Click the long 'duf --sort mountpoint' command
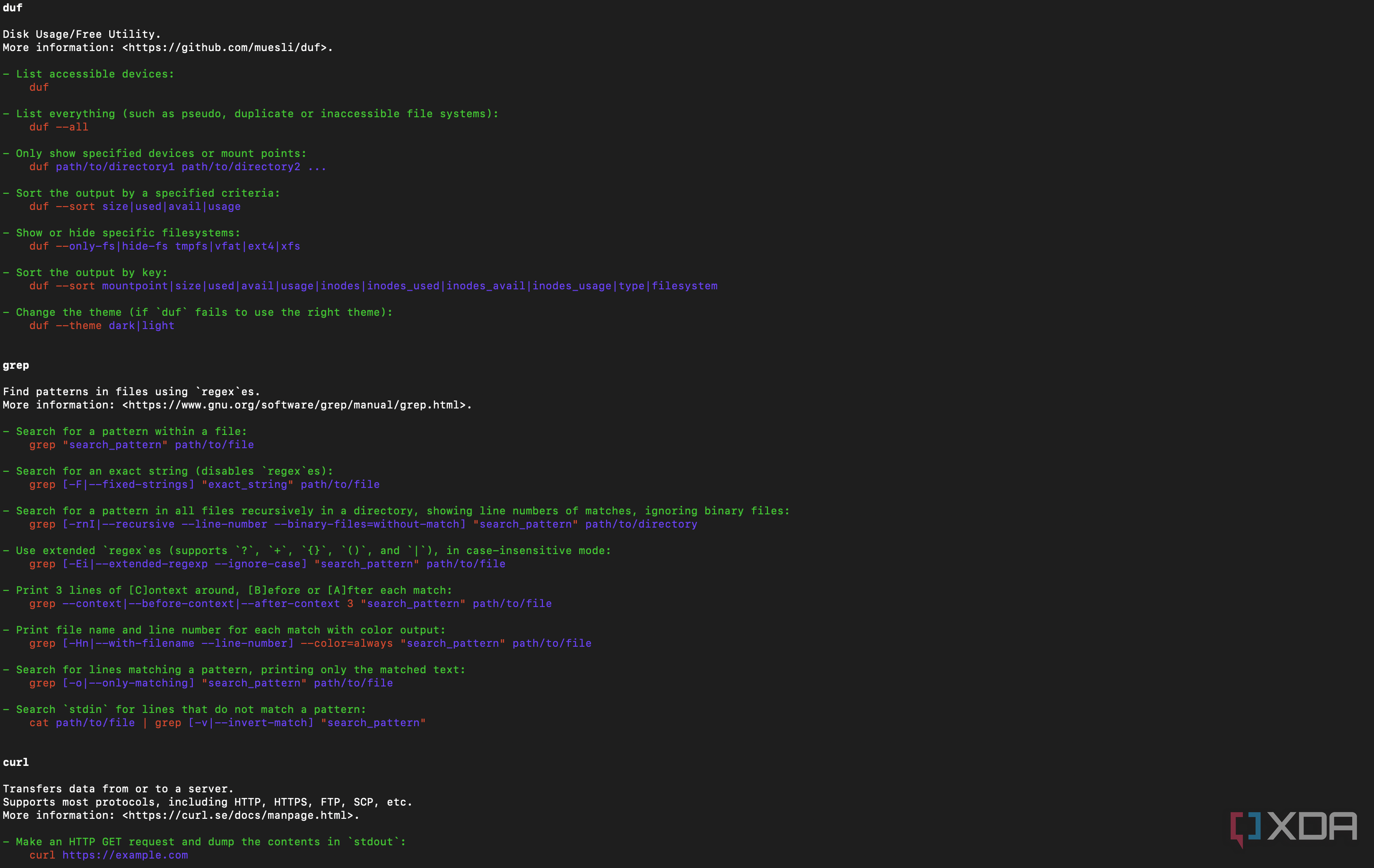 [x=374, y=286]
